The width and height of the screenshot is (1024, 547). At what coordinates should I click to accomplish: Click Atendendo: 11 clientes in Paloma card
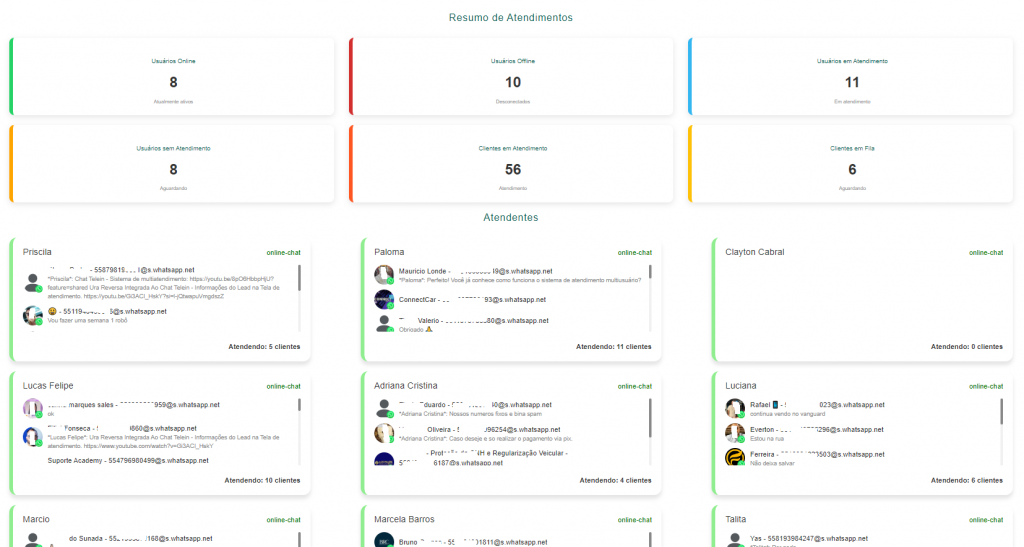[613, 347]
